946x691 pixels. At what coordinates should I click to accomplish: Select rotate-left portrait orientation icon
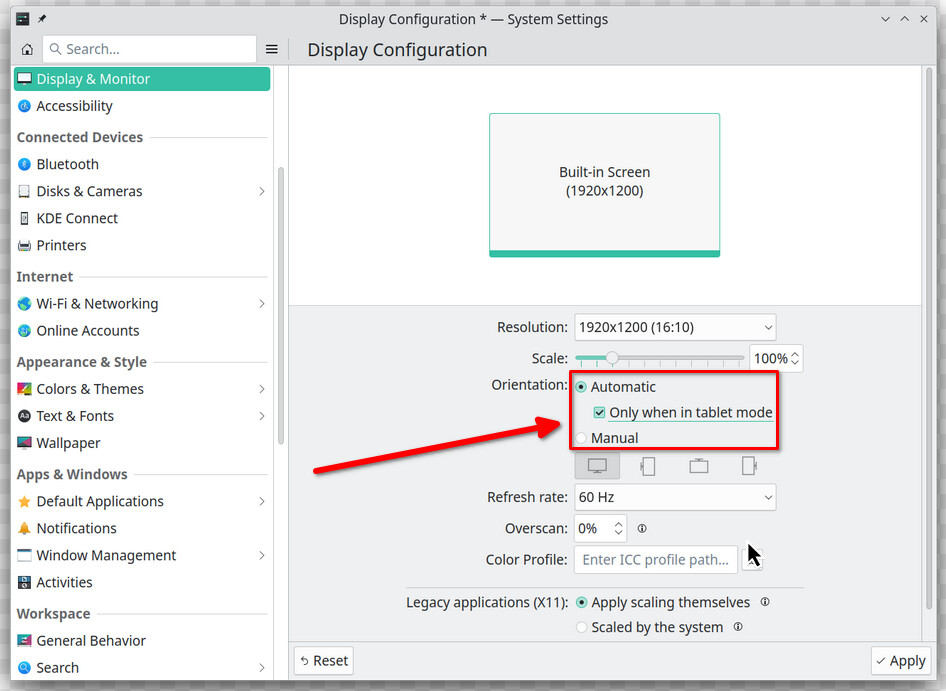click(648, 466)
